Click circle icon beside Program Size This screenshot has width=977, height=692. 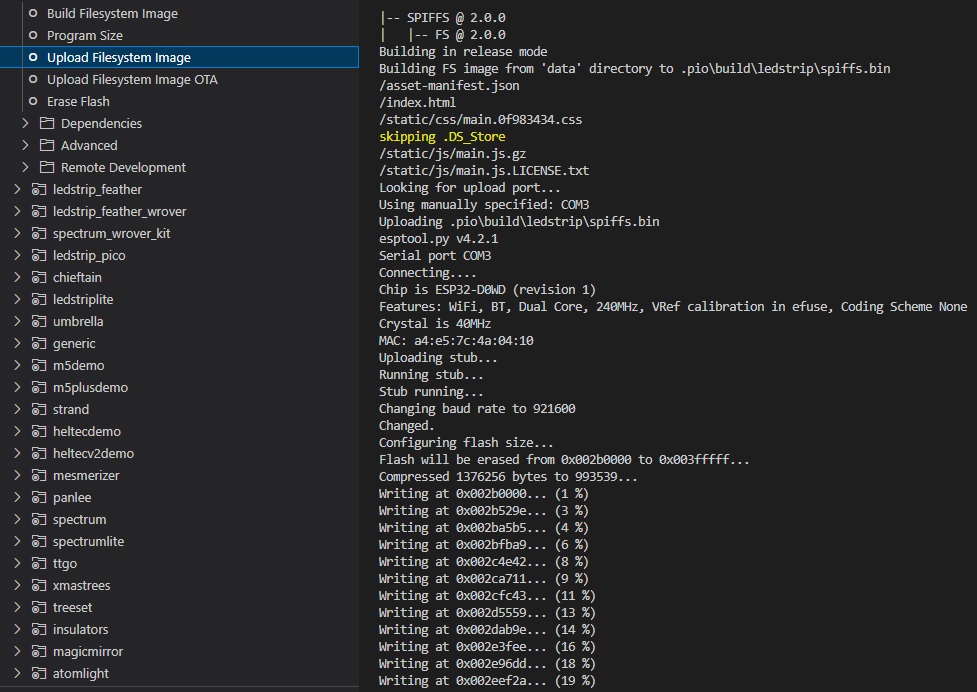click(33, 36)
